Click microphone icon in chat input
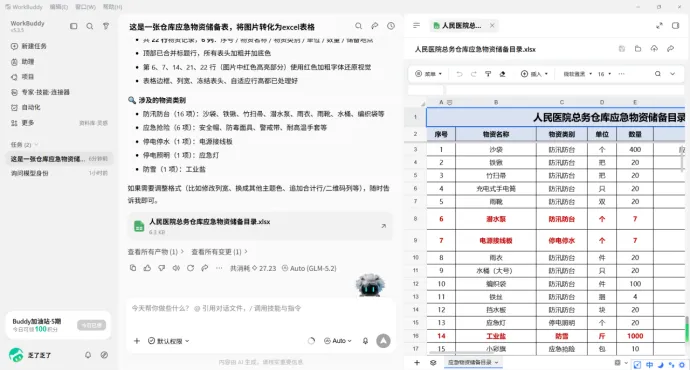 tap(365, 341)
